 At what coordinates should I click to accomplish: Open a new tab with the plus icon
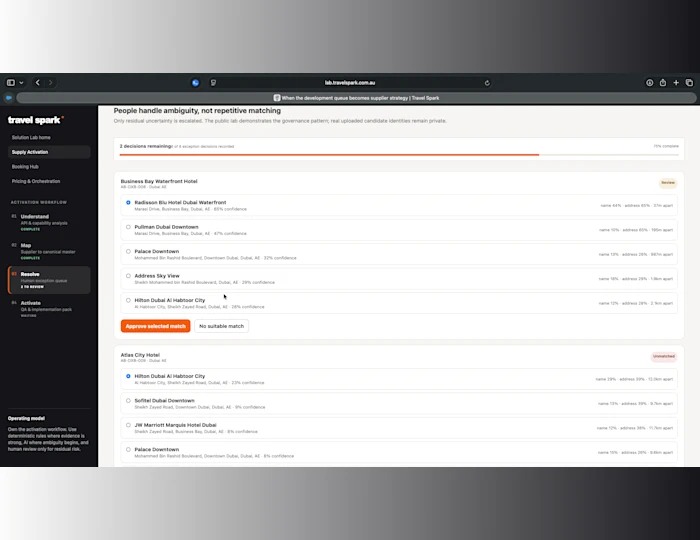(x=676, y=83)
